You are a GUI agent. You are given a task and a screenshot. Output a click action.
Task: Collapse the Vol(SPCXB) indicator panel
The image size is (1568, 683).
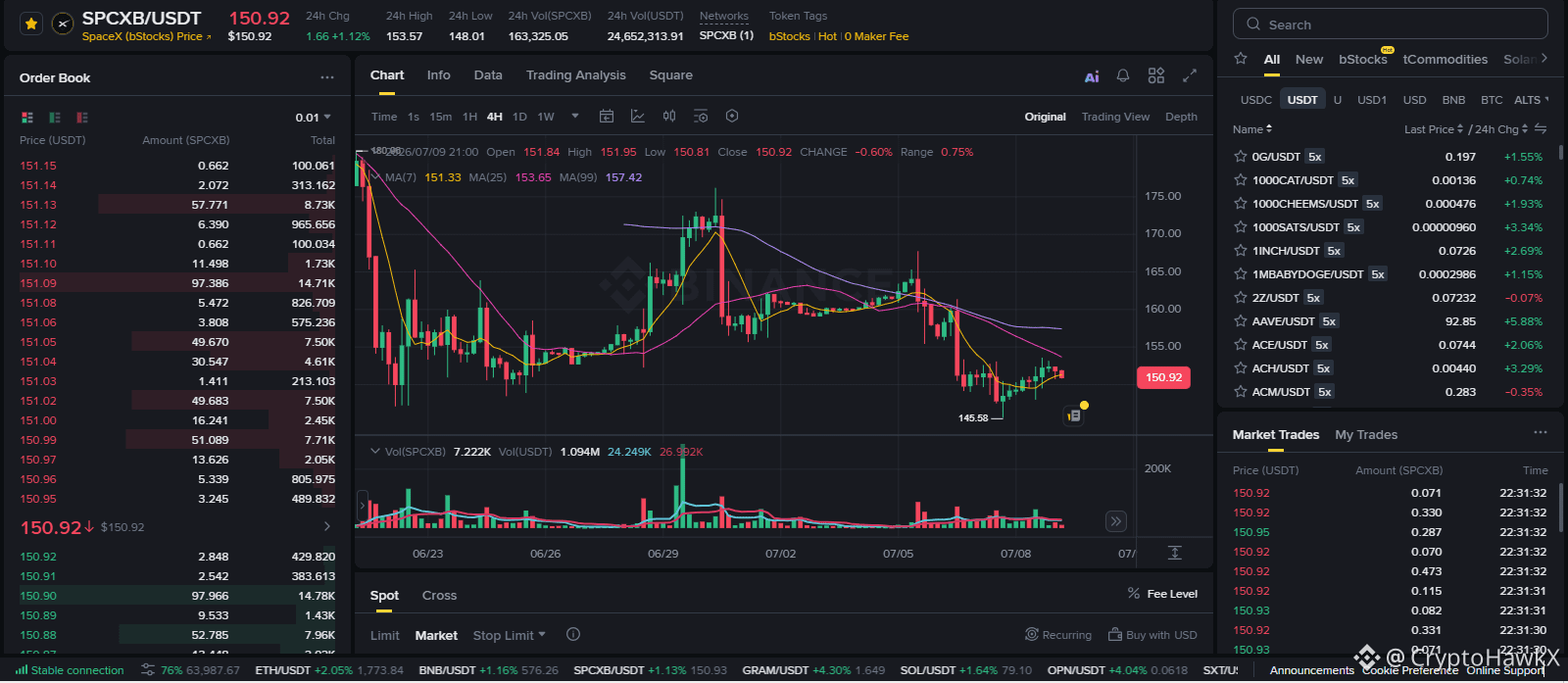point(374,452)
